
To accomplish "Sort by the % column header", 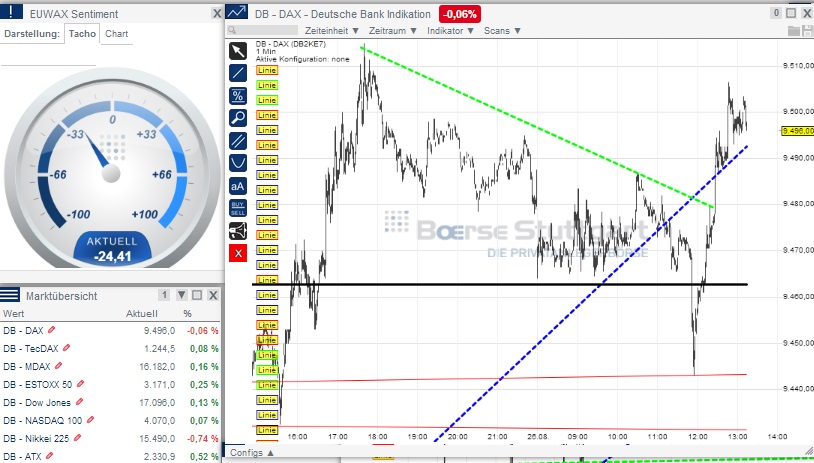I will coord(187,314).
